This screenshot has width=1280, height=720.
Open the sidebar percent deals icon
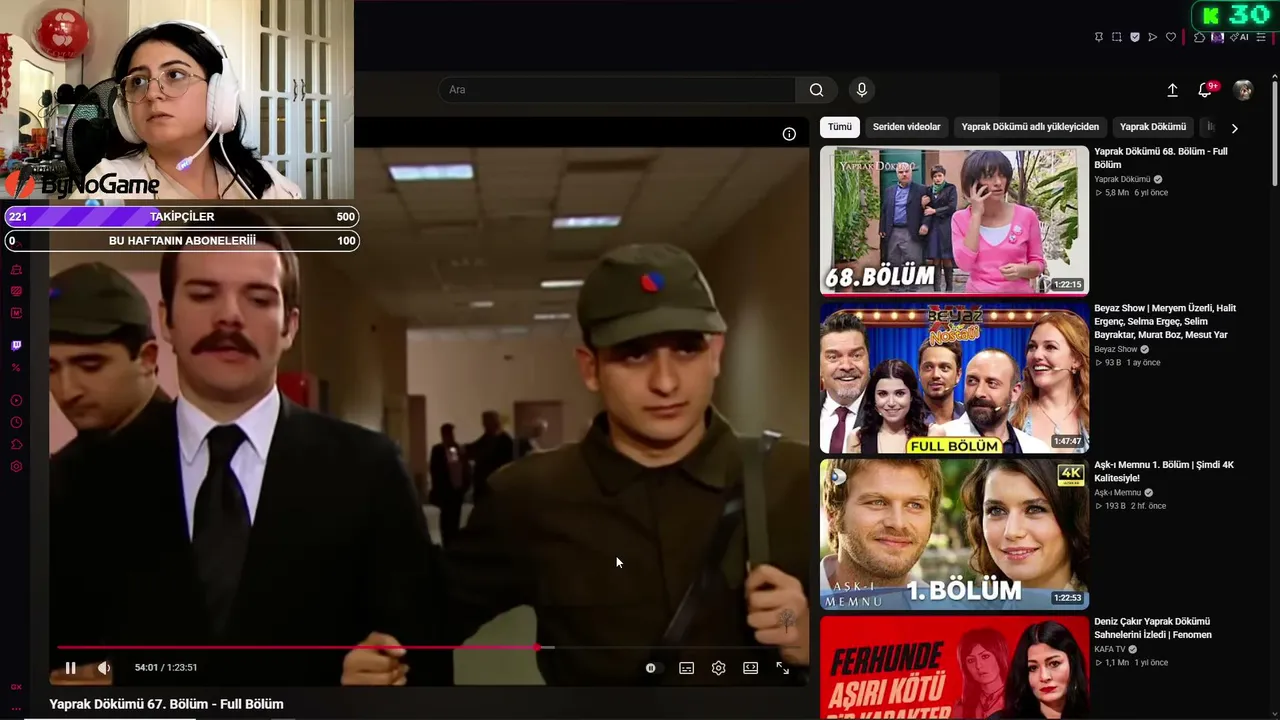pyautogui.click(x=16, y=368)
